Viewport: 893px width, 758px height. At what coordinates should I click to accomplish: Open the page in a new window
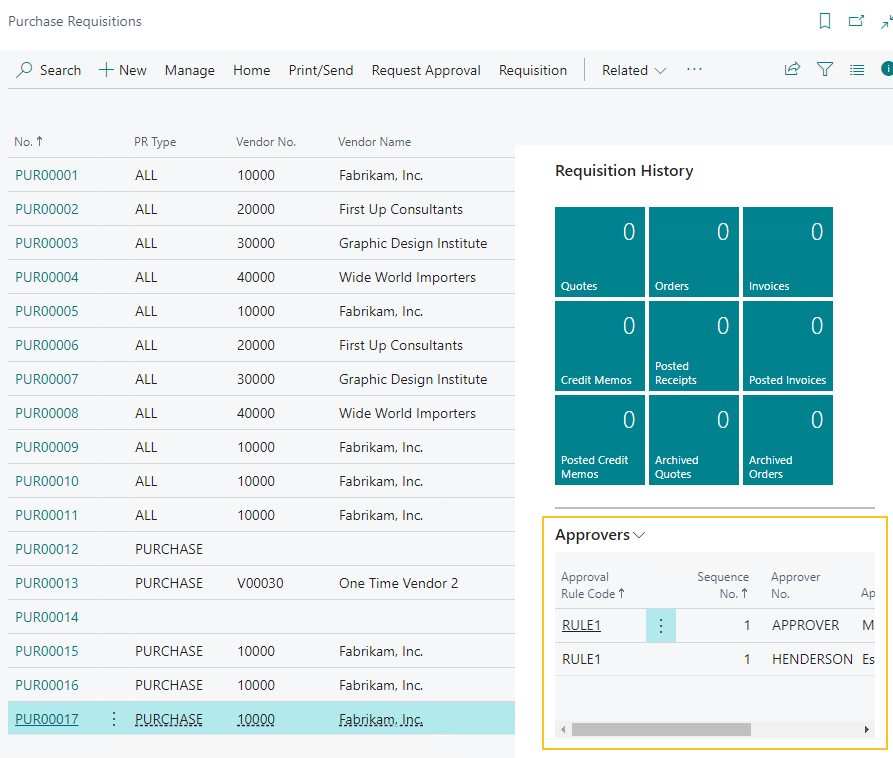pyautogui.click(x=853, y=21)
